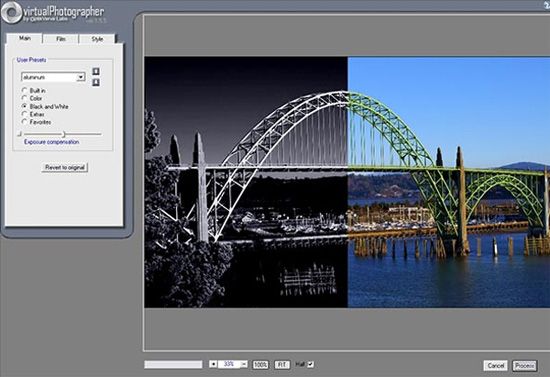Screen dimensions: 550x377
Task: Toggle the Half split-preview checkbox
Action: [x=310, y=364]
